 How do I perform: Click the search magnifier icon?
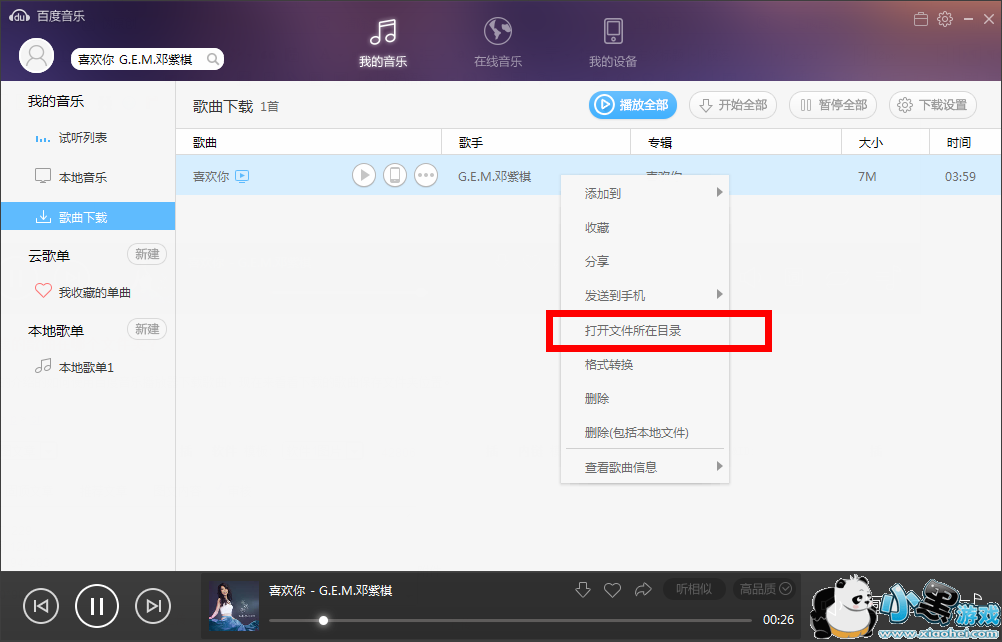click(x=213, y=59)
